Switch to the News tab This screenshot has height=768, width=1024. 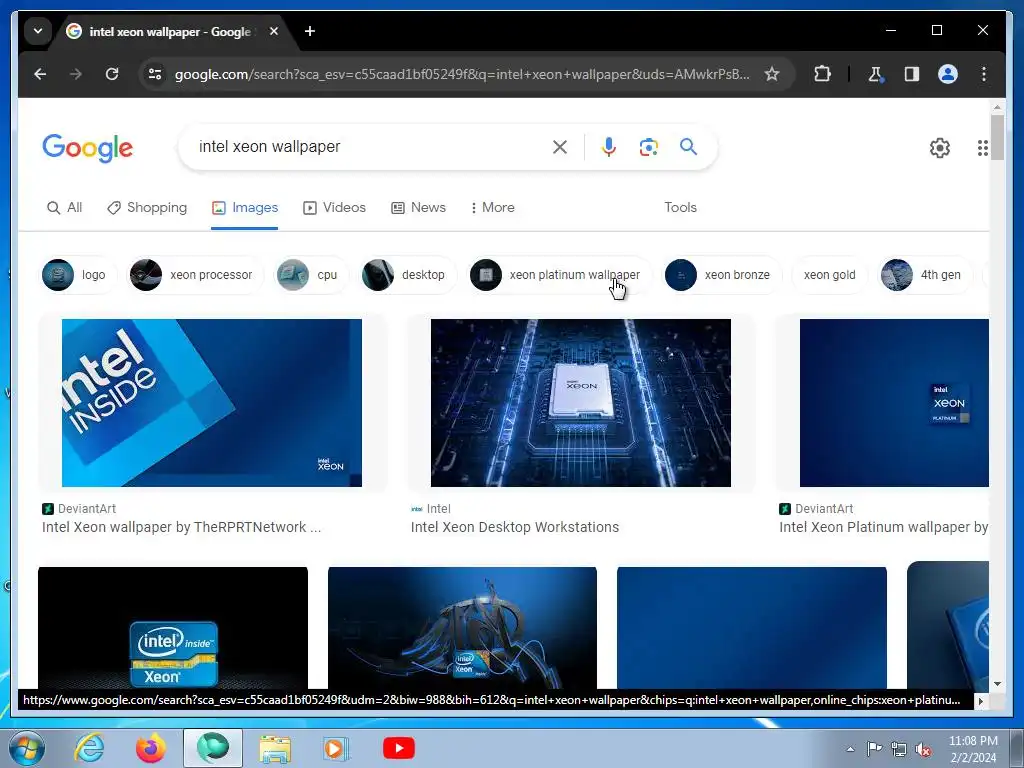tap(419, 208)
